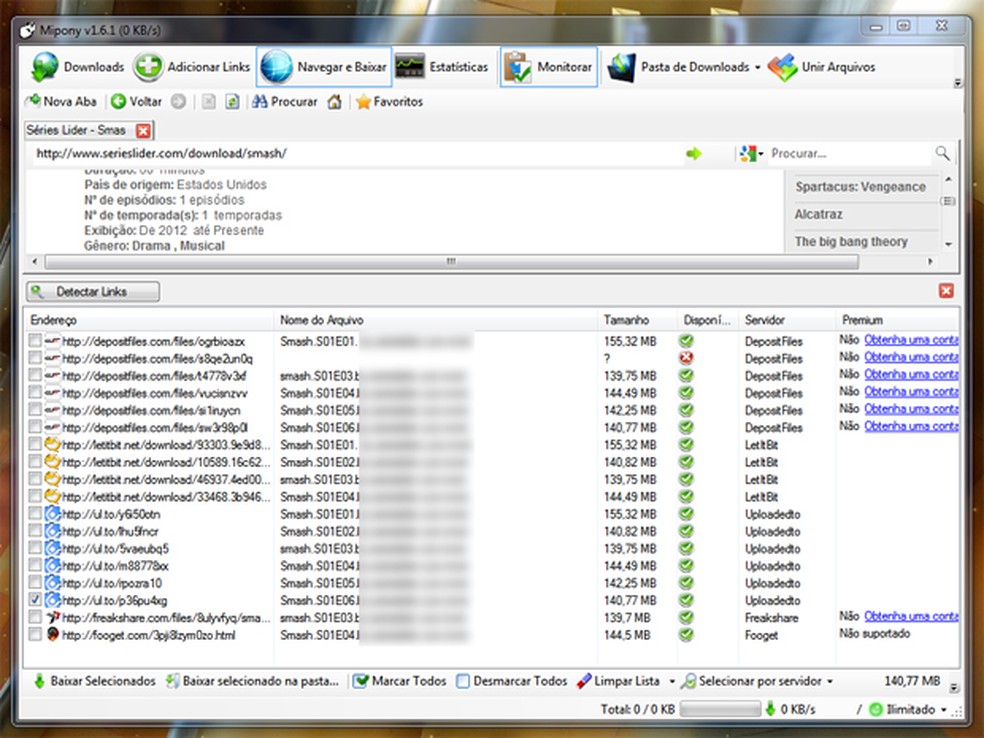Screen dimensions: 984x738
Task: Close the detected links panel
Action: [946, 291]
